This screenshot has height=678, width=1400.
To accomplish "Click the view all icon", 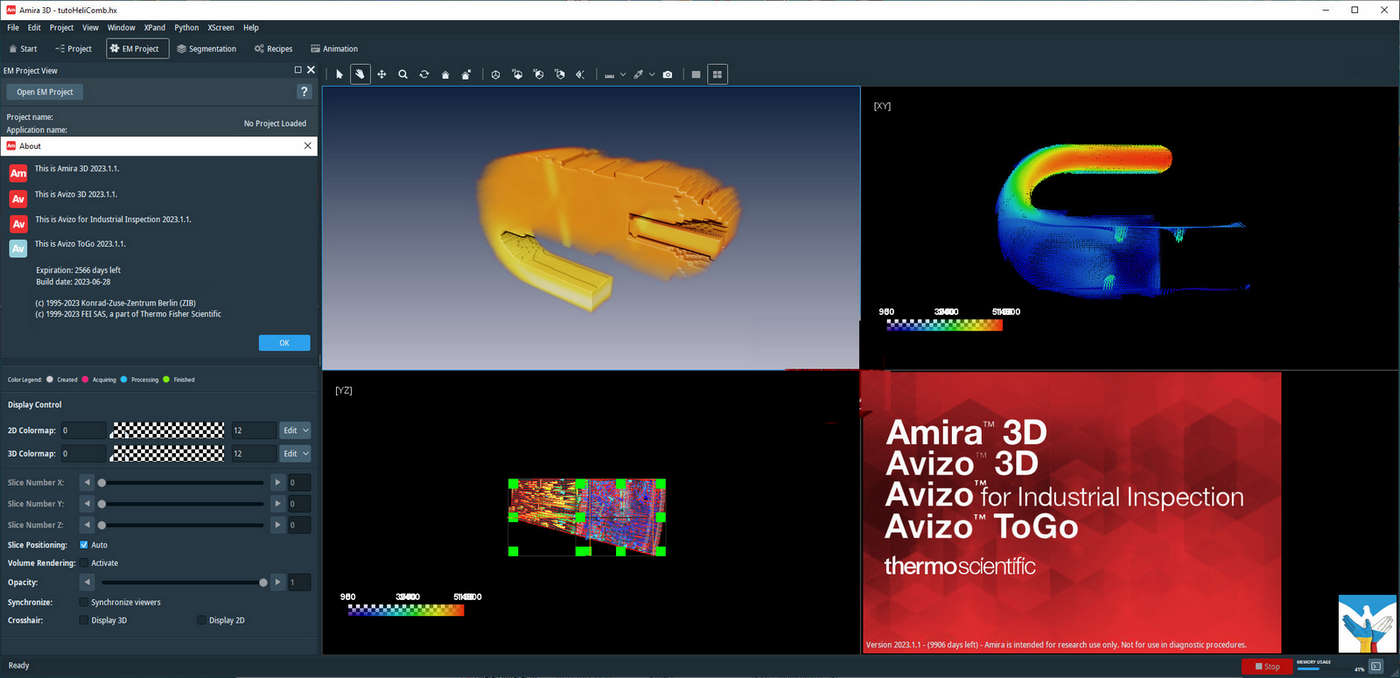I will (580, 74).
